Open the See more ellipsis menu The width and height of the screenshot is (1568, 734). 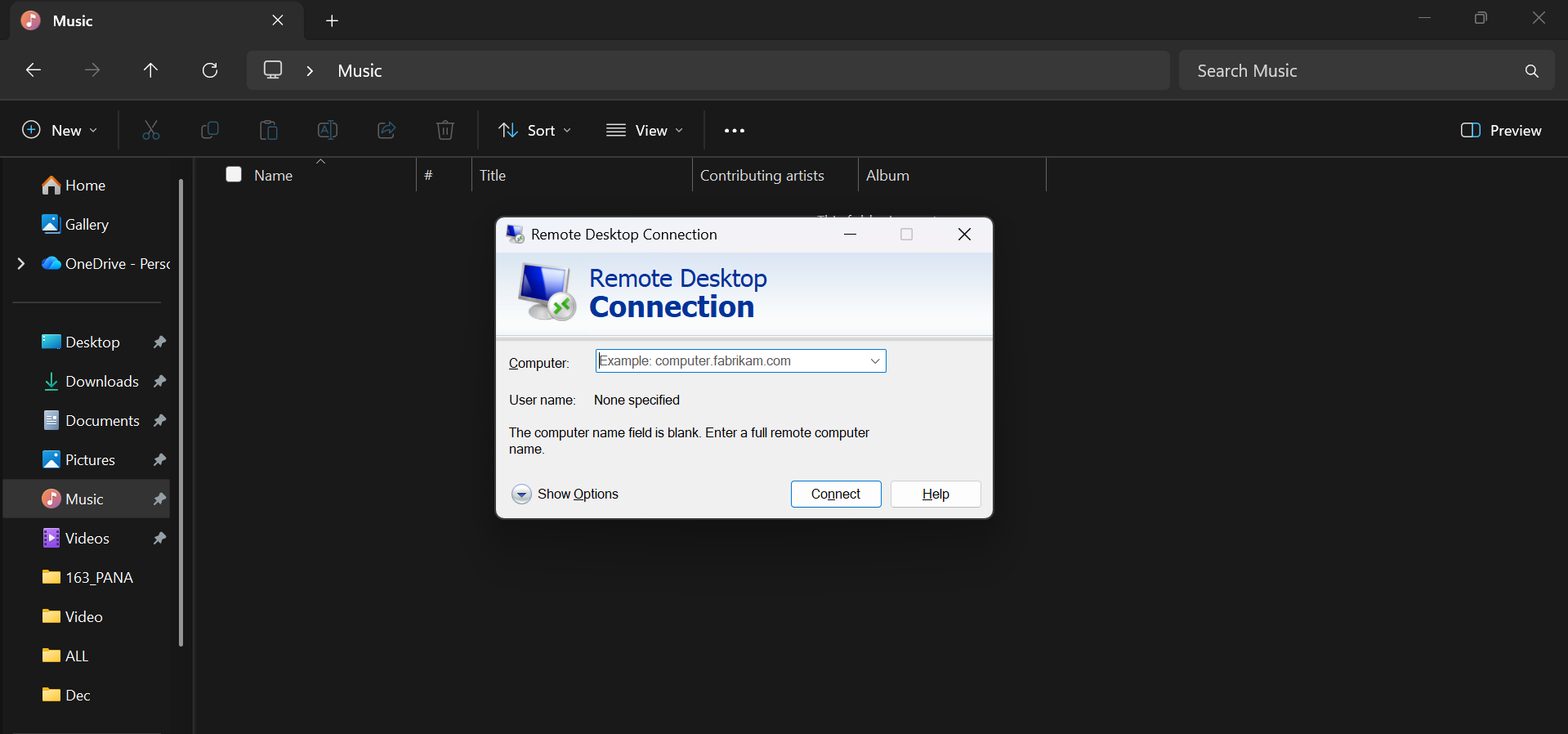pos(734,130)
